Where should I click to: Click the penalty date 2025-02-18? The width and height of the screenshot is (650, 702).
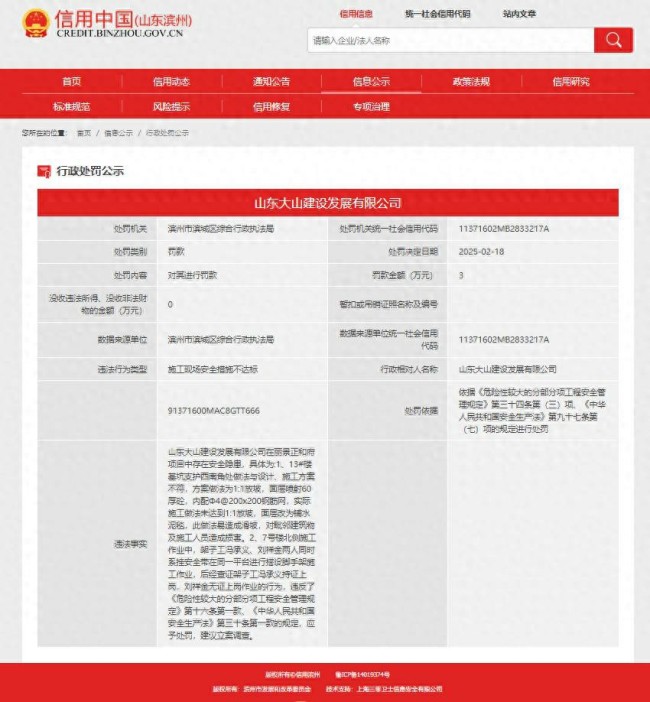[481, 252]
